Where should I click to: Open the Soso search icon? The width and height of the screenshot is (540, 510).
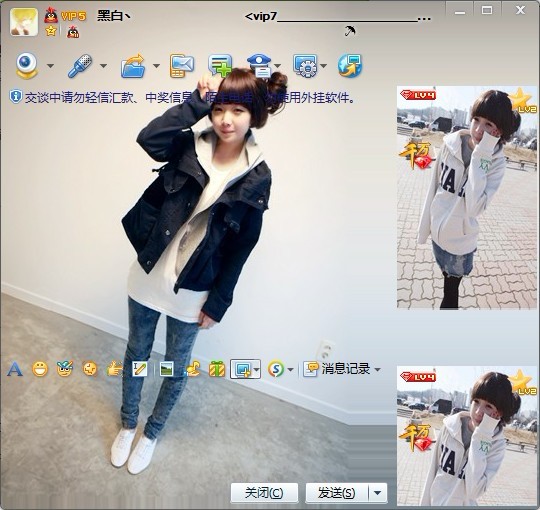(x=276, y=369)
